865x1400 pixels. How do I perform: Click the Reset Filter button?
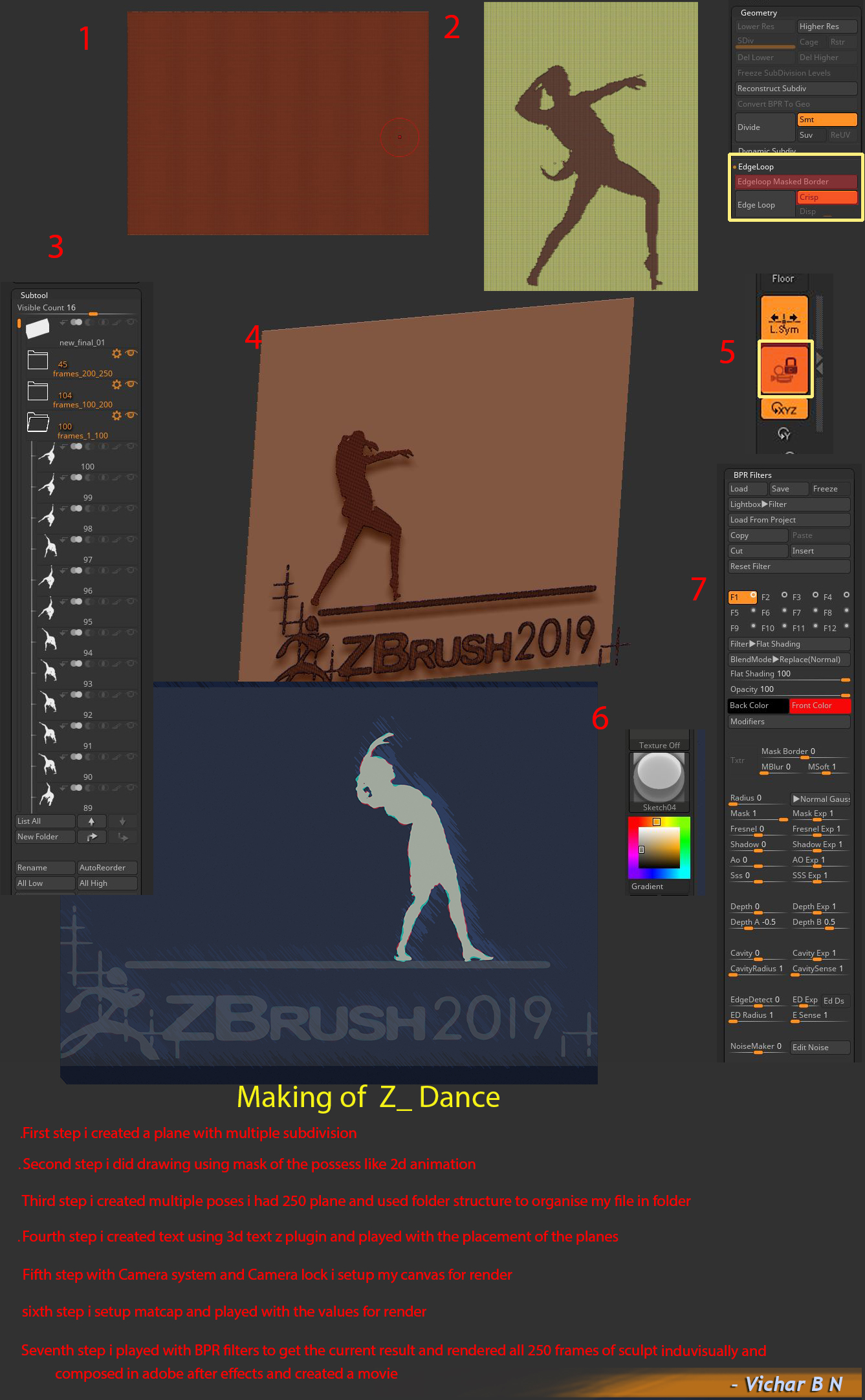click(x=789, y=566)
